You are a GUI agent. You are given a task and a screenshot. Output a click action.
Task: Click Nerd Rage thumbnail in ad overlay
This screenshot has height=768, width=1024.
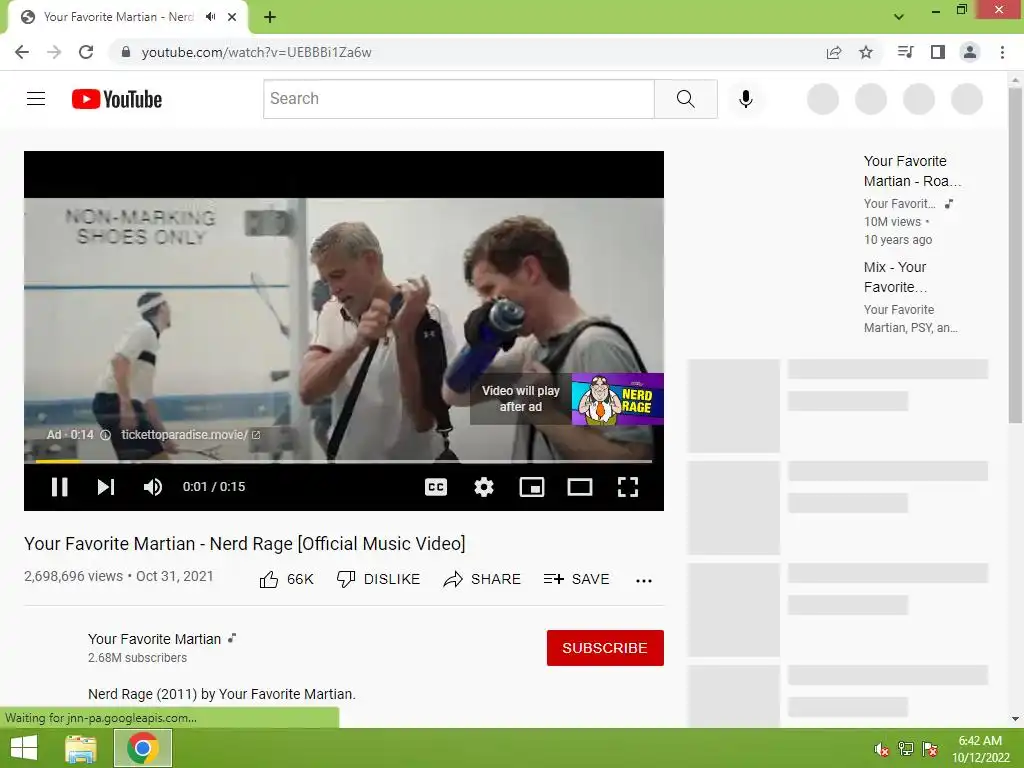(x=617, y=399)
